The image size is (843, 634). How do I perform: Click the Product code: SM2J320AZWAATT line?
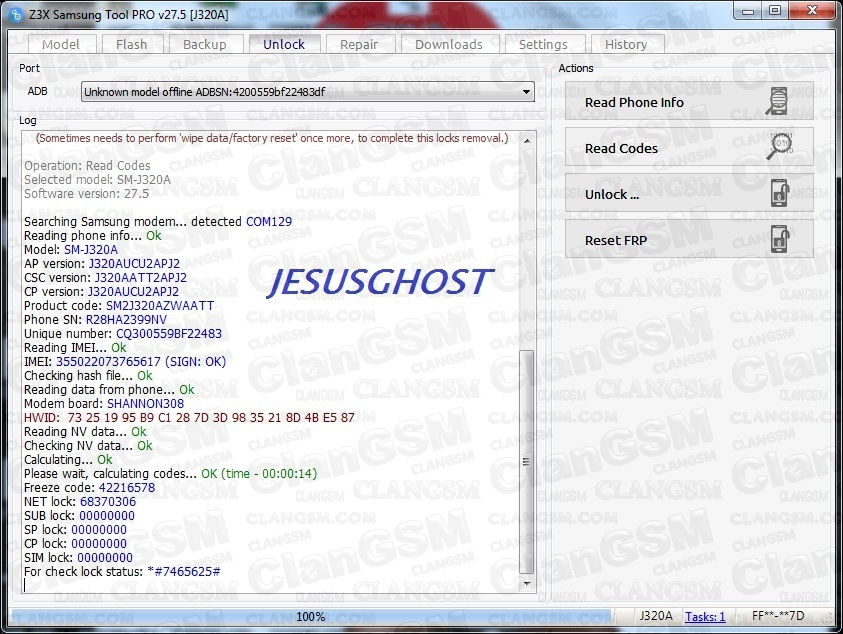tap(119, 305)
